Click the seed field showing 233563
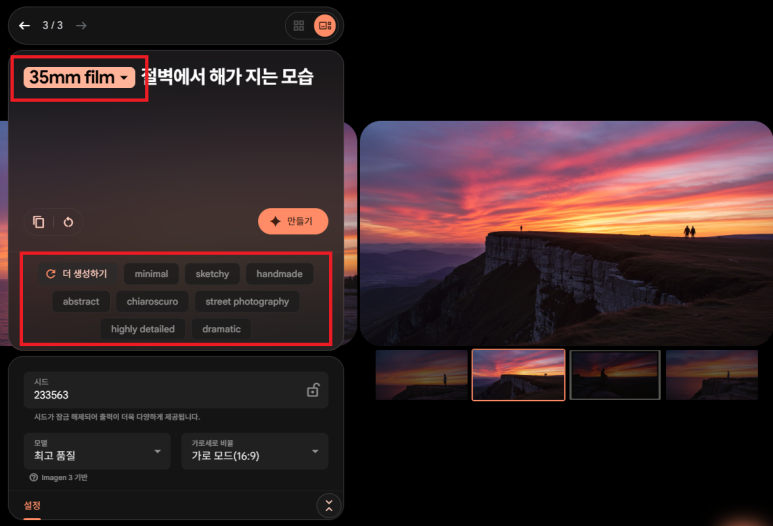 click(x=176, y=390)
